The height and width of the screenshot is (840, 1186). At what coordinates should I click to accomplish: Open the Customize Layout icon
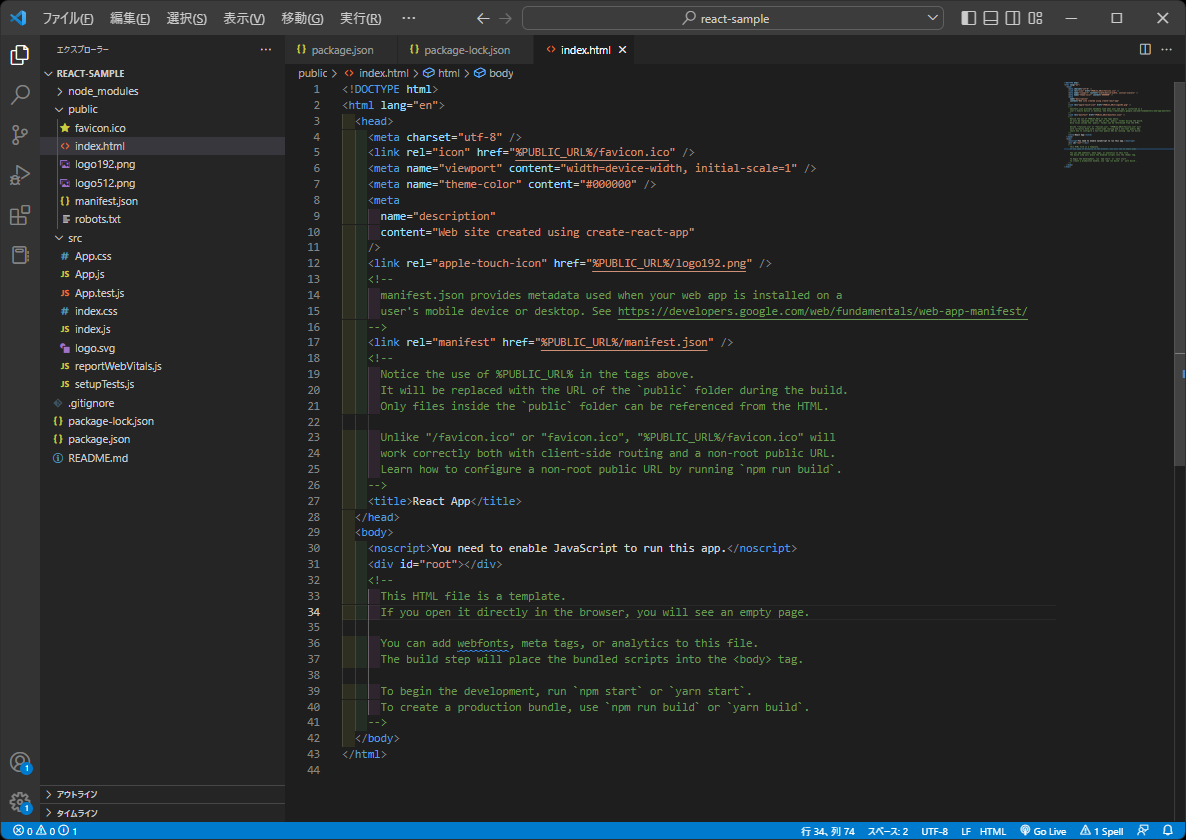point(1035,18)
